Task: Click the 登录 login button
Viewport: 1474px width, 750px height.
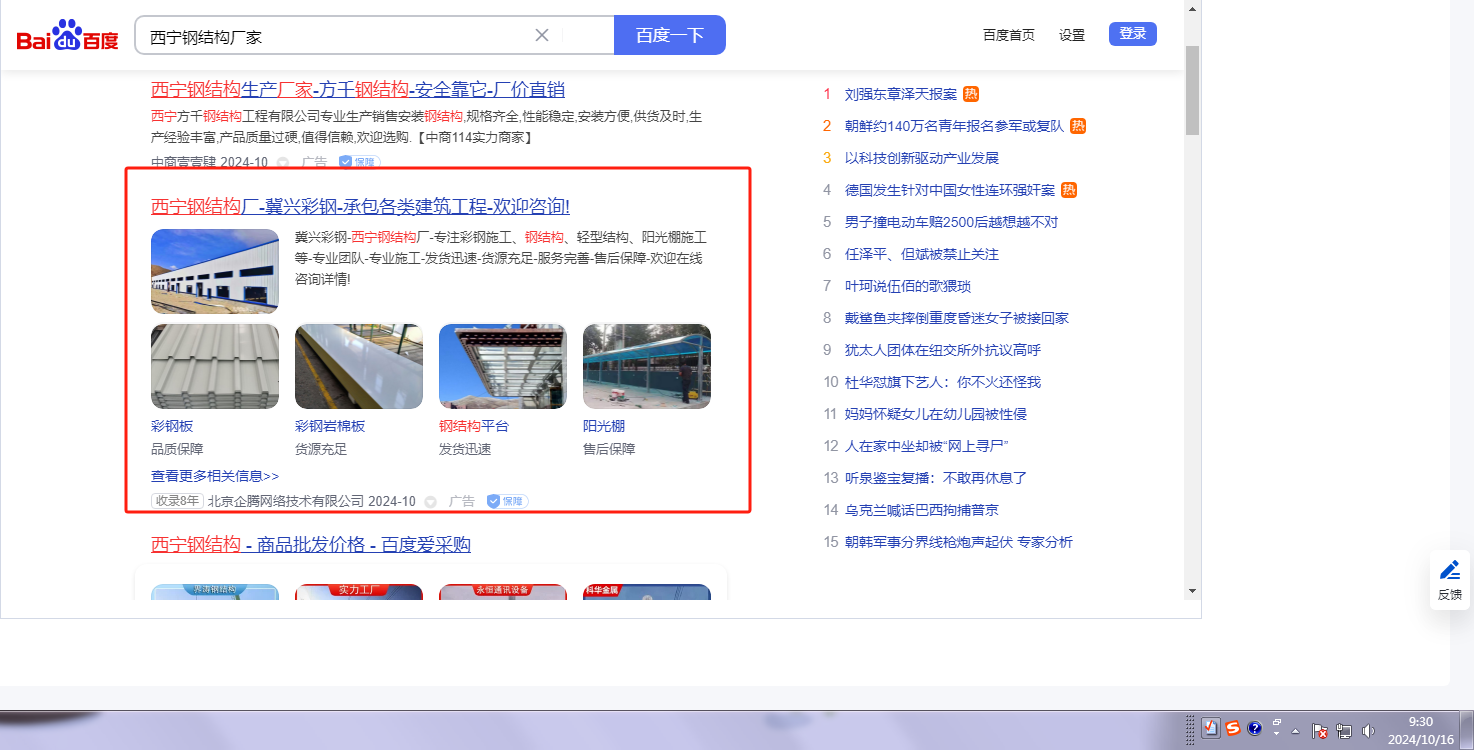Action: tap(1132, 34)
